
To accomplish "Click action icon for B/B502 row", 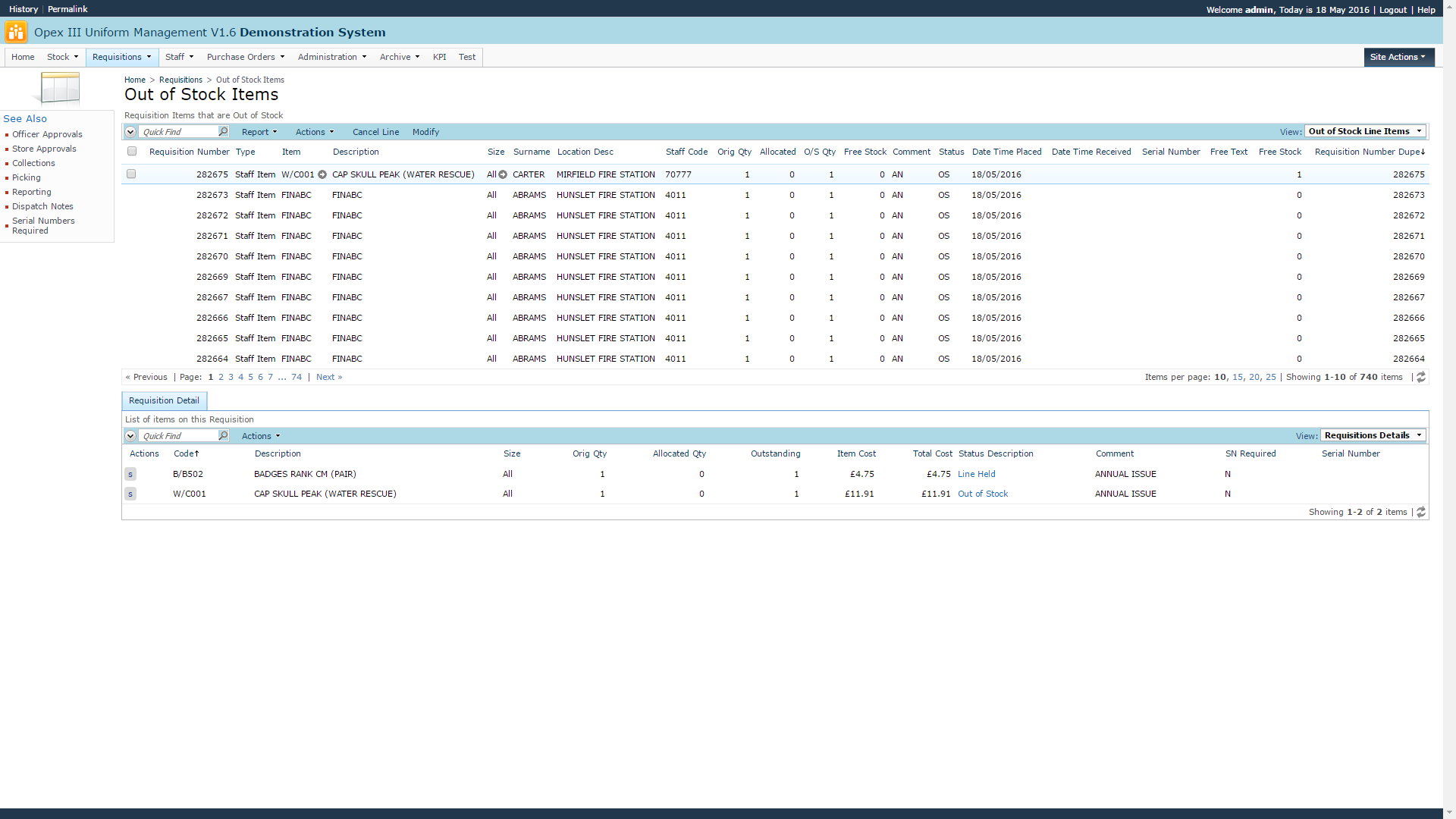I will point(130,474).
